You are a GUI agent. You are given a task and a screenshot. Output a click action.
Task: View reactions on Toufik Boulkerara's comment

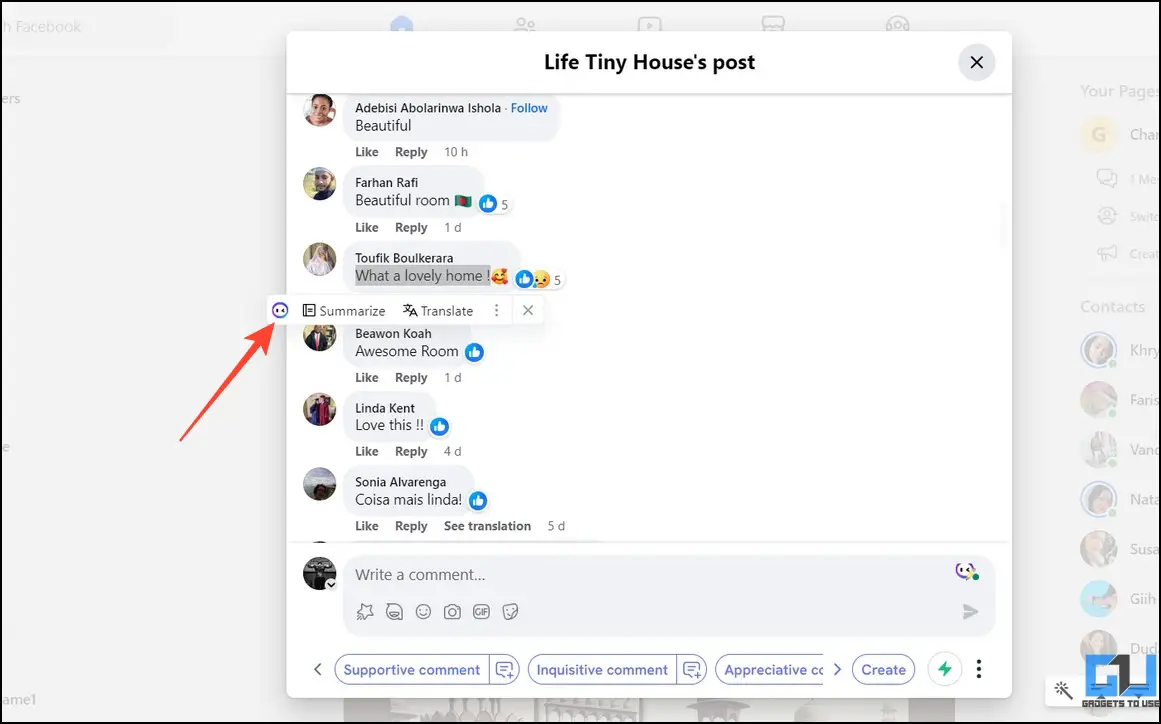(538, 279)
